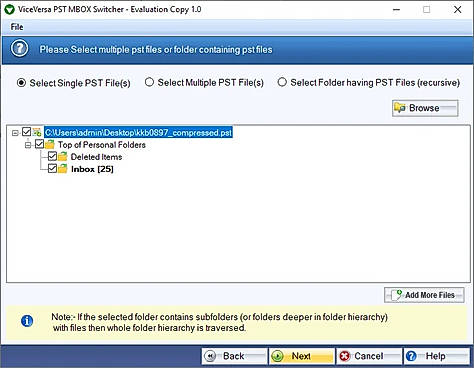This screenshot has height=368, width=474.
Task: Uncheck the Deleted Items checkbox
Action: pos(52,156)
